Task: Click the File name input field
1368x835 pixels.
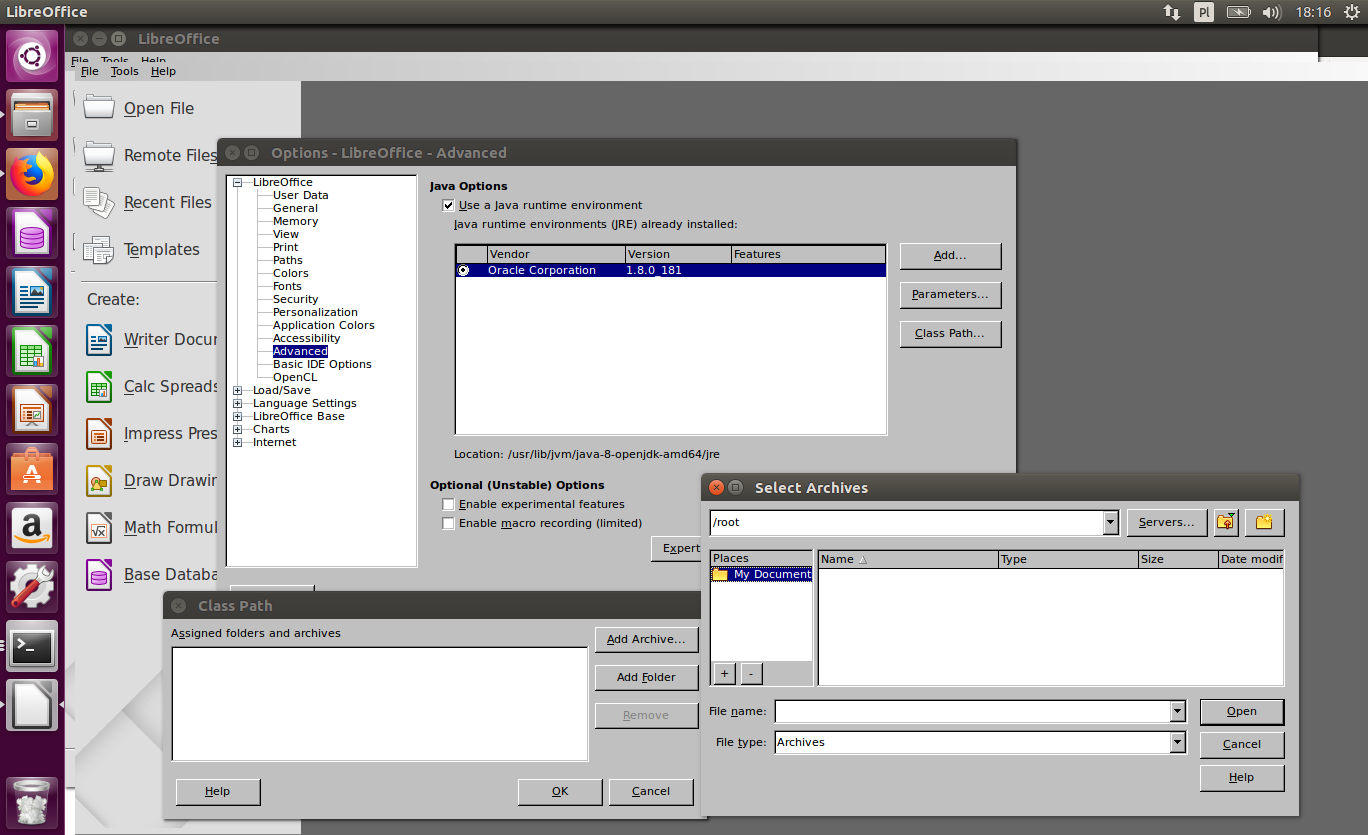Action: (x=973, y=711)
